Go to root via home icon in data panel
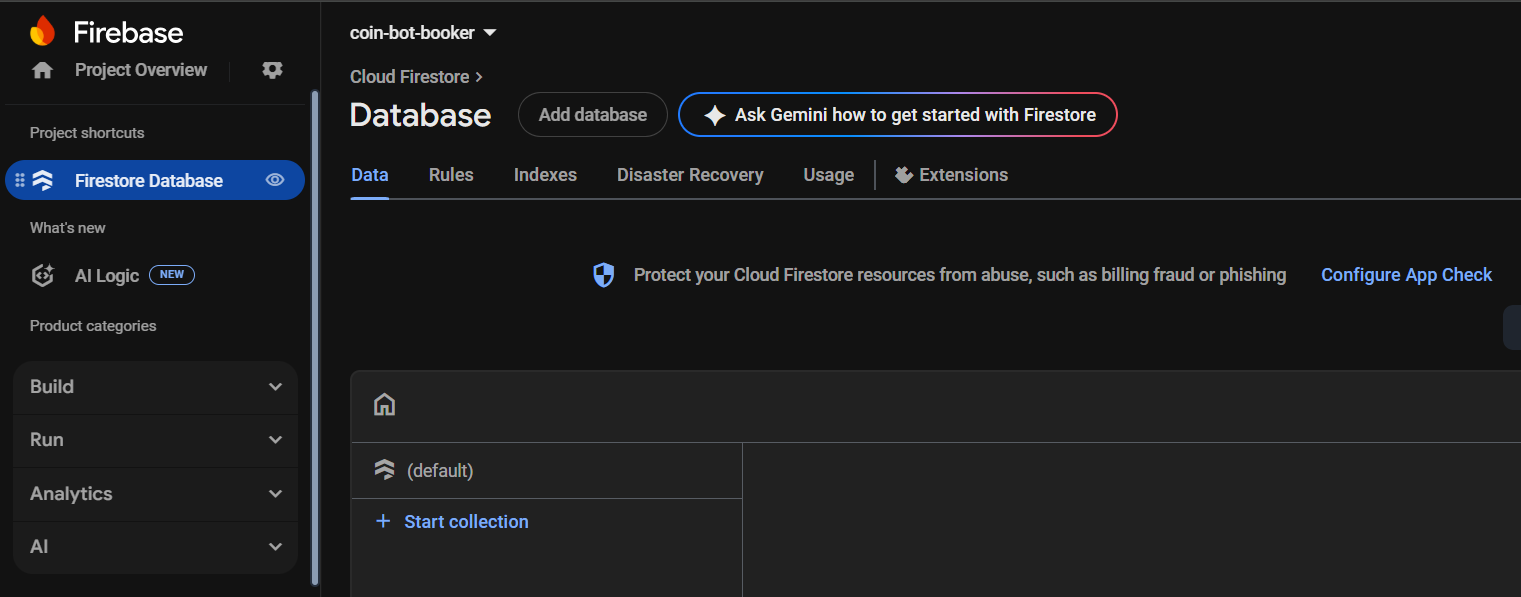This screenshot has height=597, width=1521. 384,405
